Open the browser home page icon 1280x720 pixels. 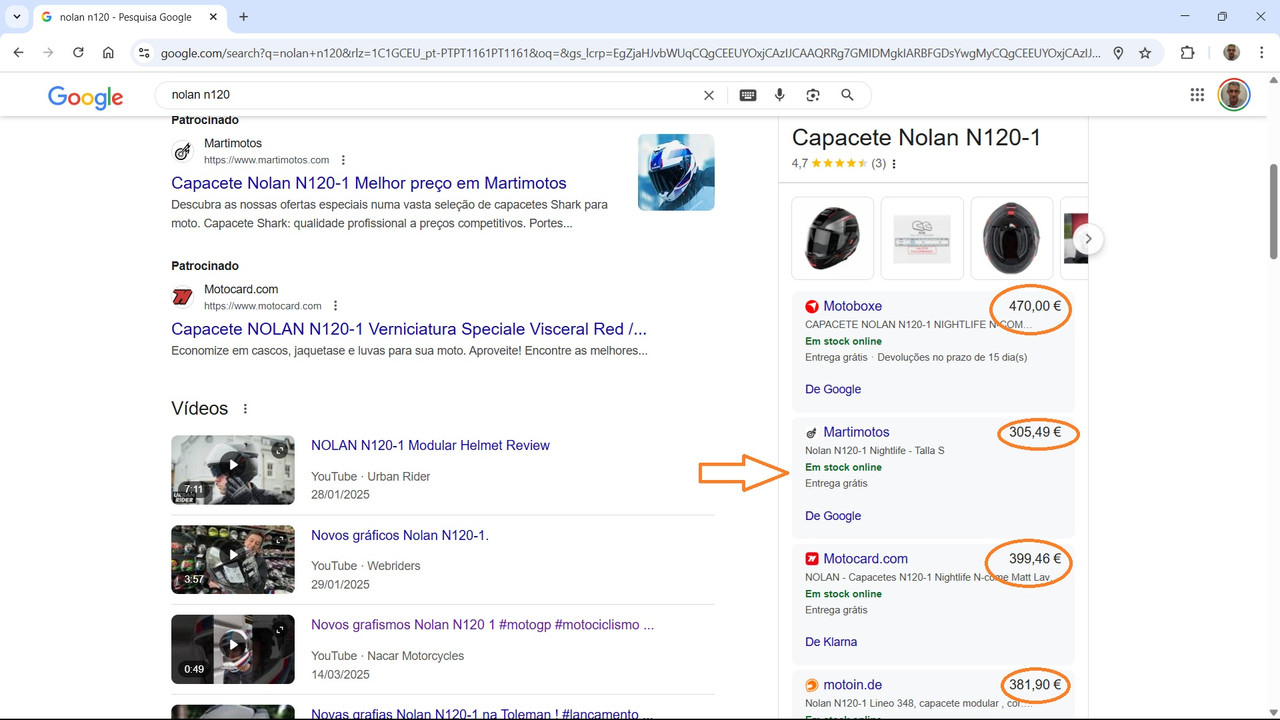click(108, 53)
